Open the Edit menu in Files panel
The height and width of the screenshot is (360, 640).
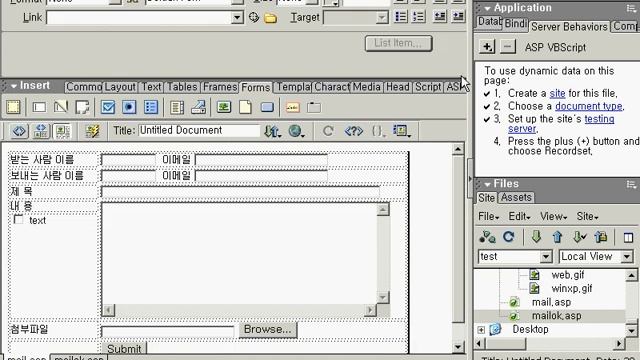click(x=519, y=216)
